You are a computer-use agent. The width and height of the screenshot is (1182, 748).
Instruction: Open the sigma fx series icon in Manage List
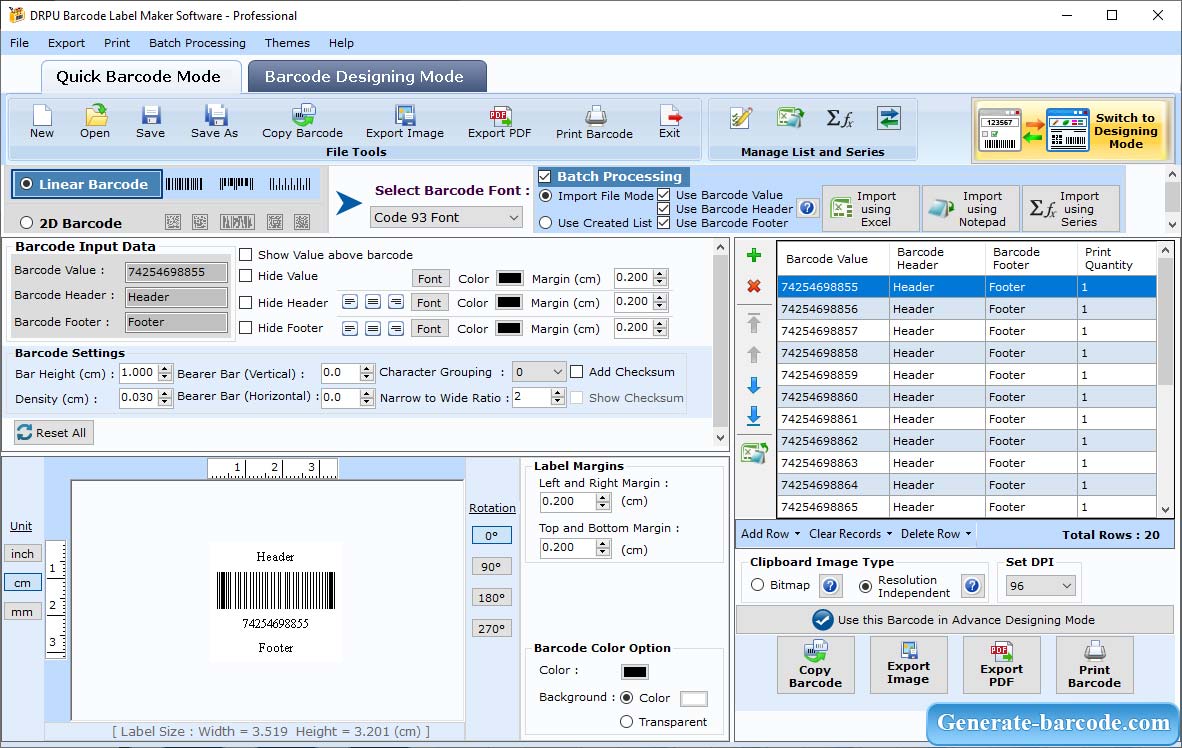pos(839,118)
